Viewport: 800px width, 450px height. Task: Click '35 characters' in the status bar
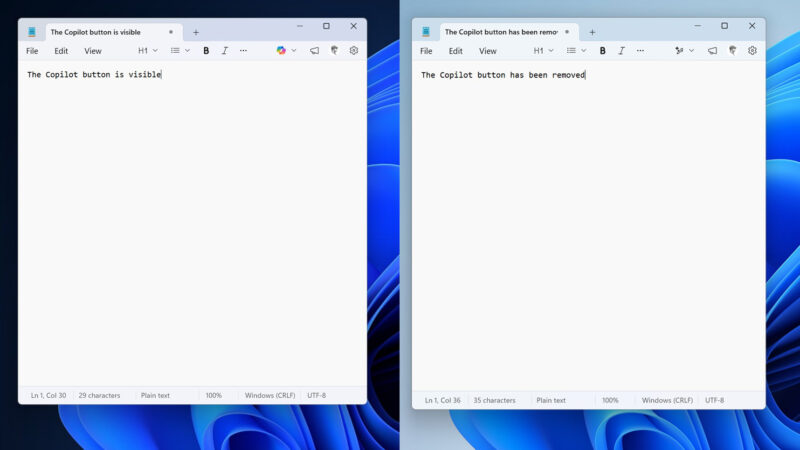click(x=494, y=401)
